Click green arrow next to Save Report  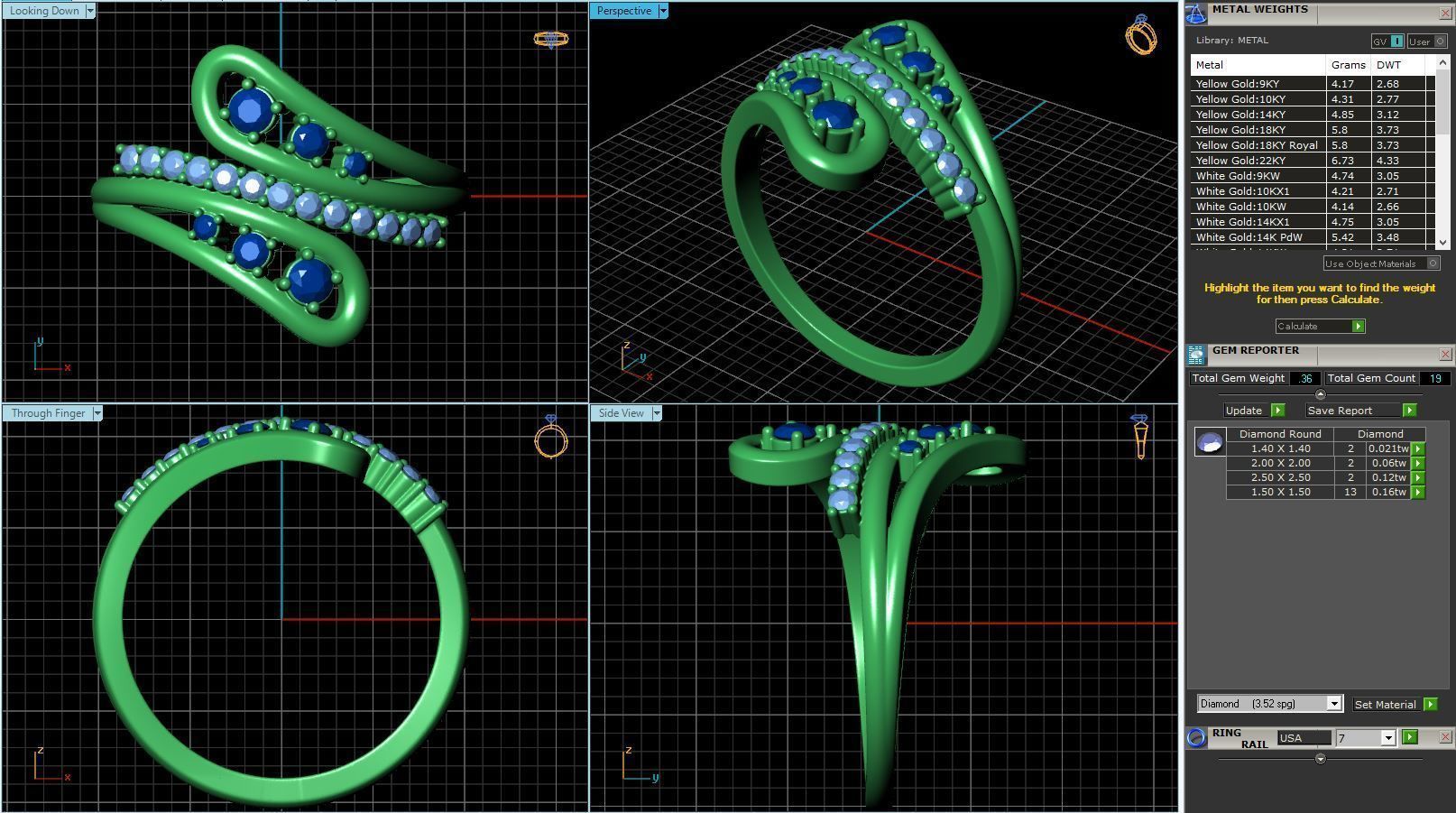[1409, 411]
